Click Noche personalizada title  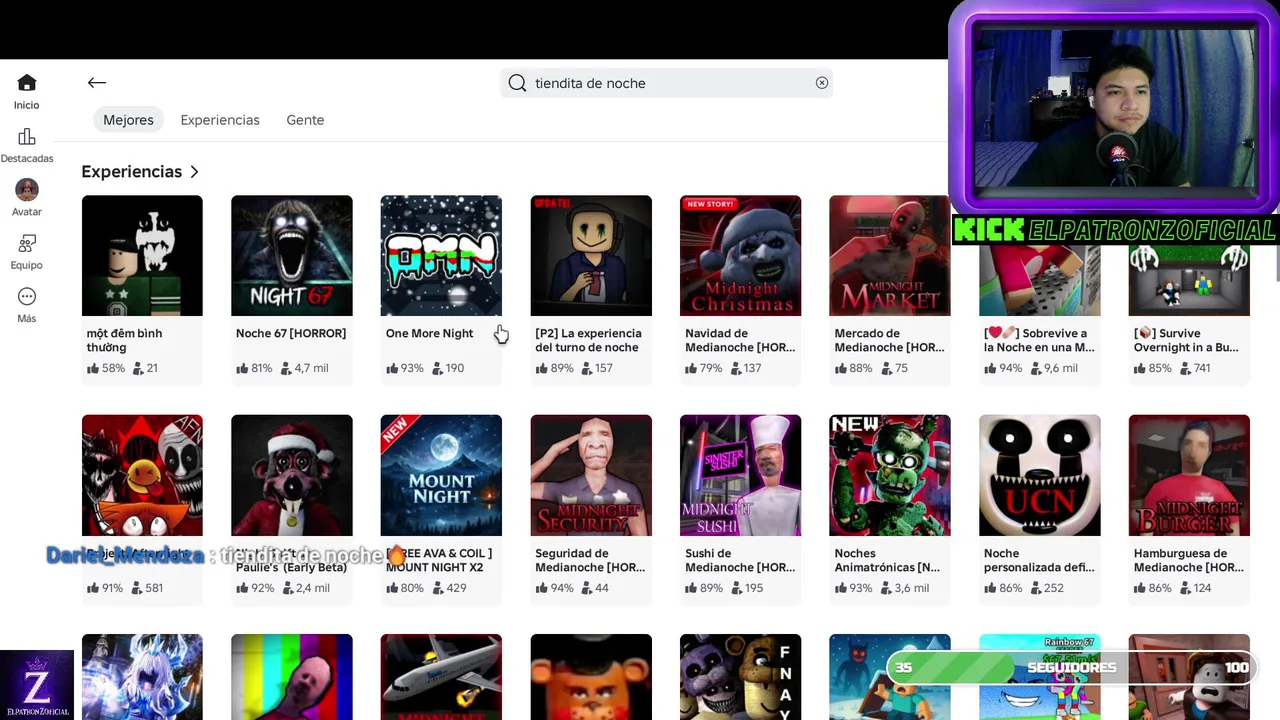(x=1039, y=560)
